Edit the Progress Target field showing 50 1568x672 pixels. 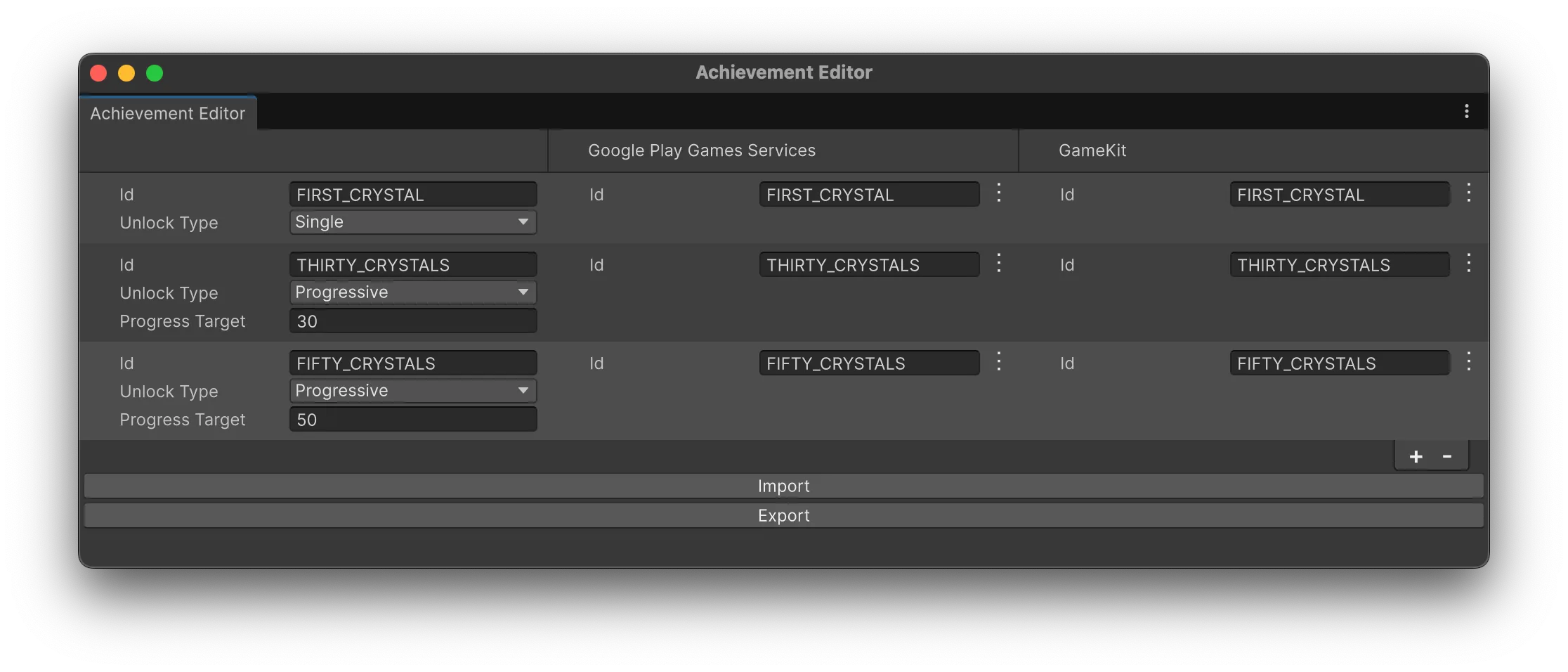[412, 419]
